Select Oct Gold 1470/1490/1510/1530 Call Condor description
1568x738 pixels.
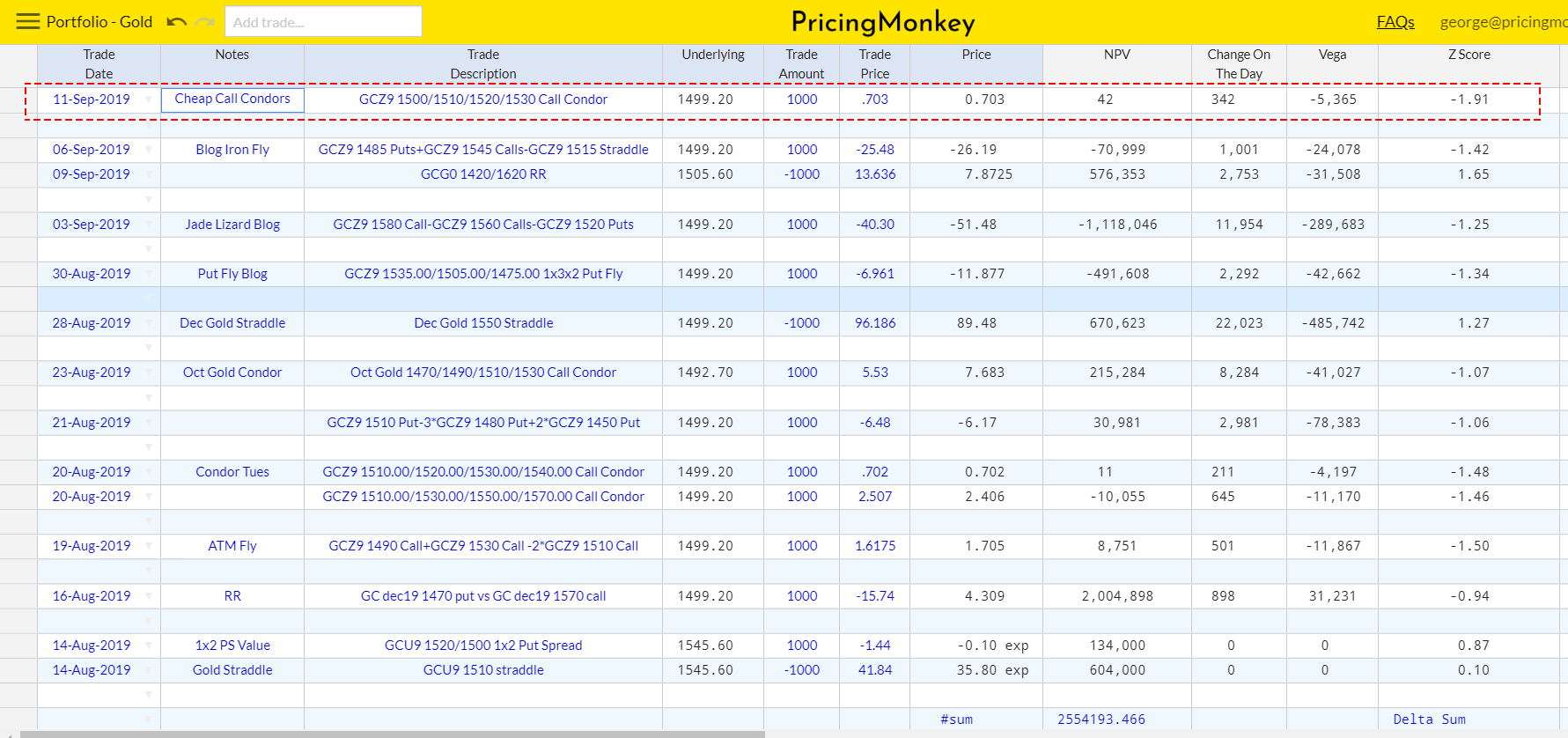(483, 373)
